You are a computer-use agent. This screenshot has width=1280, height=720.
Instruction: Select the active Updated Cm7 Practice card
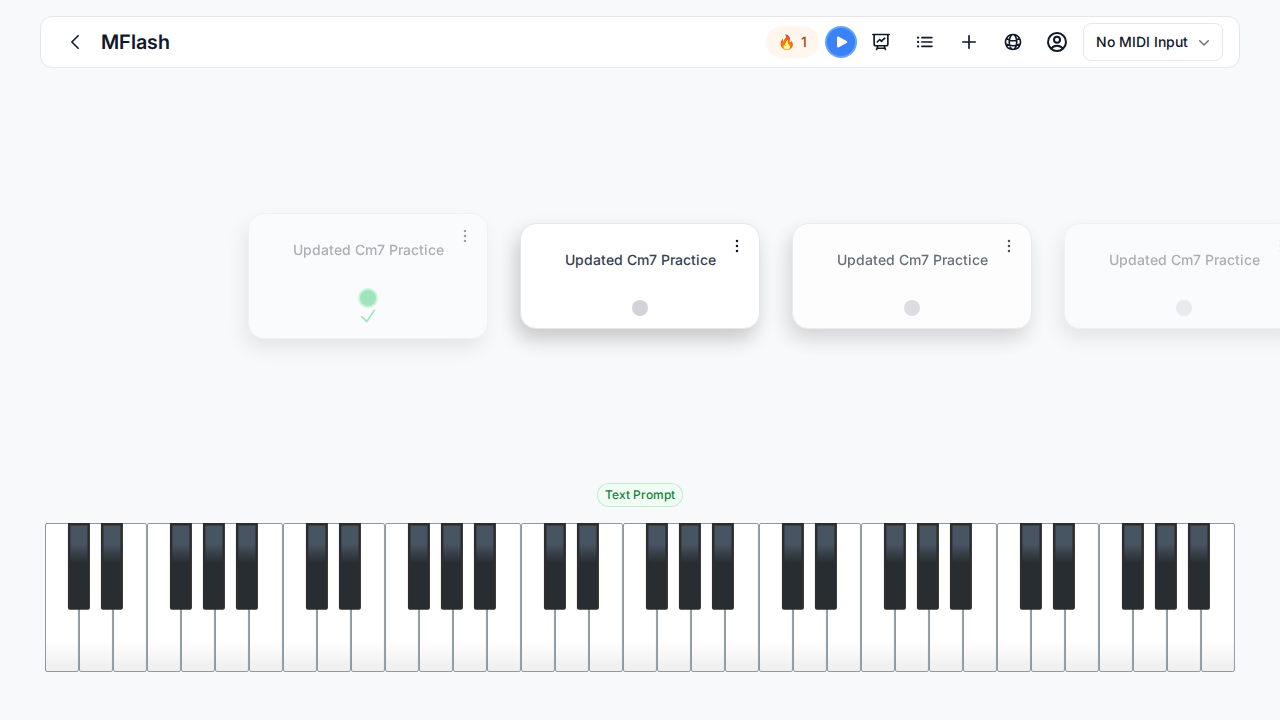[x=640, y=276]
